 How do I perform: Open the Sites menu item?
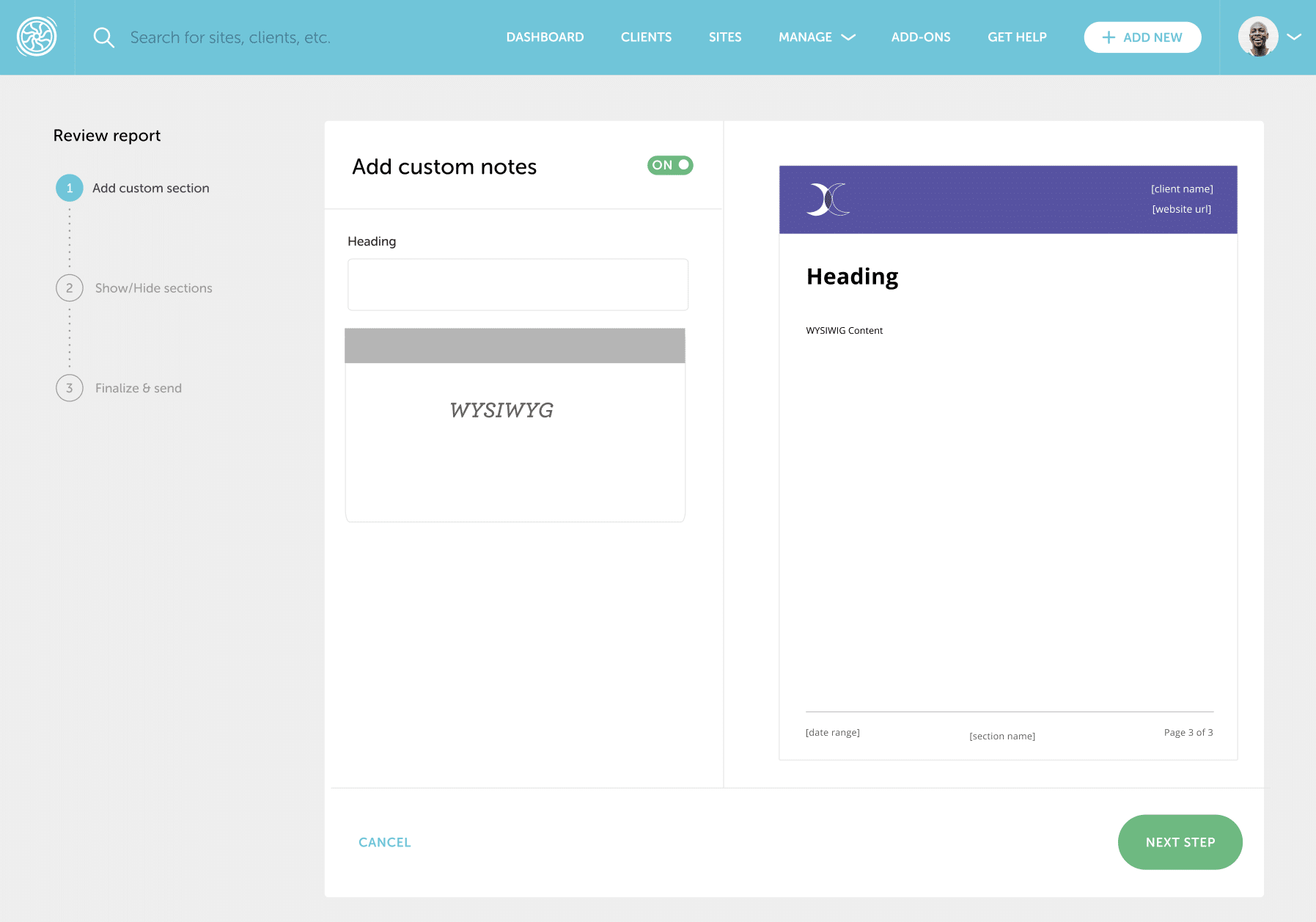(725, 37)
